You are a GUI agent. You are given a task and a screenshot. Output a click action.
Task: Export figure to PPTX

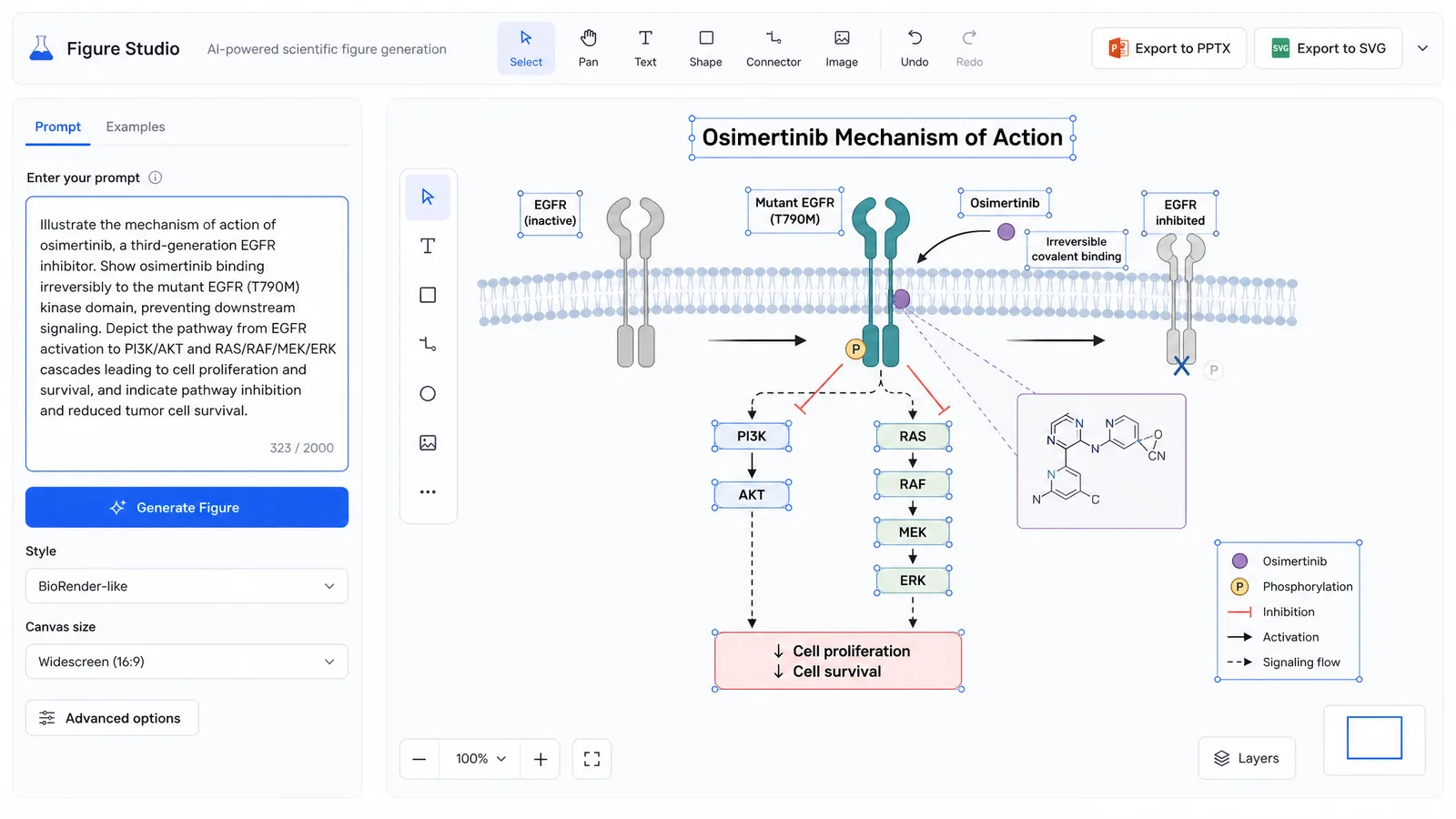click(1169, 48)
